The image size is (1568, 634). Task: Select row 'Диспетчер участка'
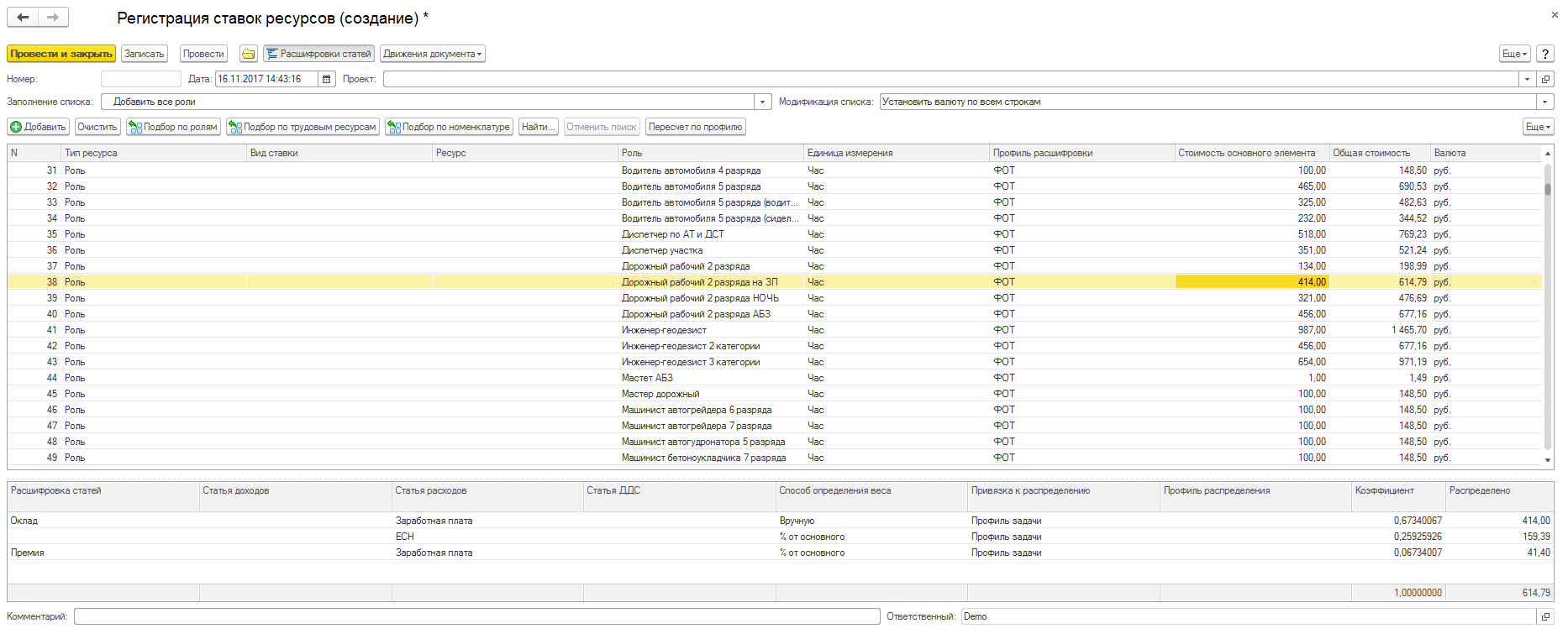coord(775,250)
